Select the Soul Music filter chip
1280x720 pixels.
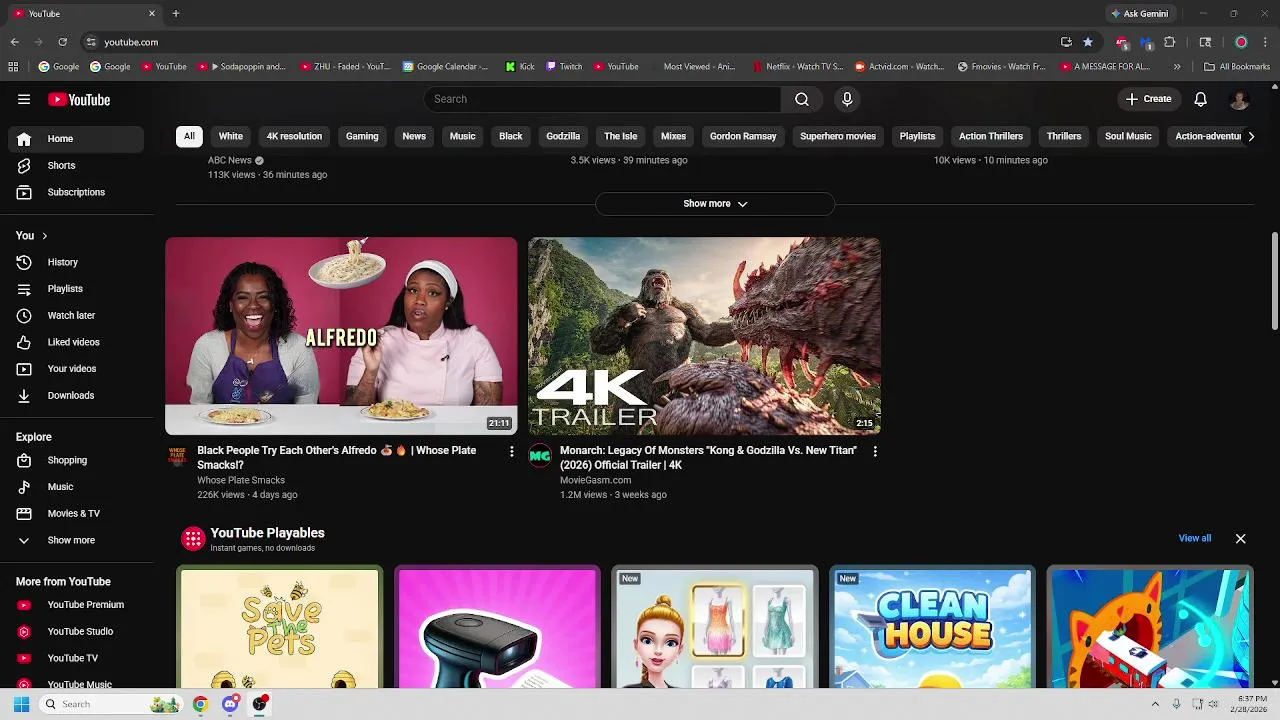(1128, 136)
